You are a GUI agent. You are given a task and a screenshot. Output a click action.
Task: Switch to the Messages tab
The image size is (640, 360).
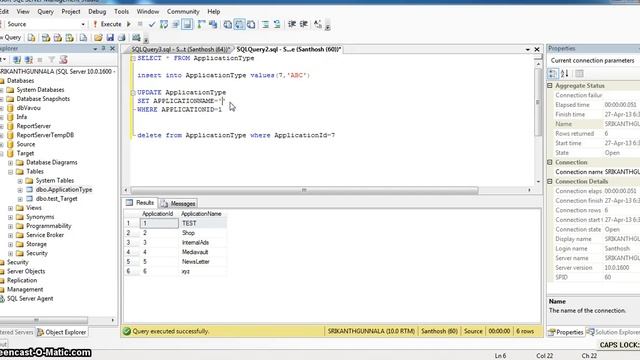click(178, 203)
